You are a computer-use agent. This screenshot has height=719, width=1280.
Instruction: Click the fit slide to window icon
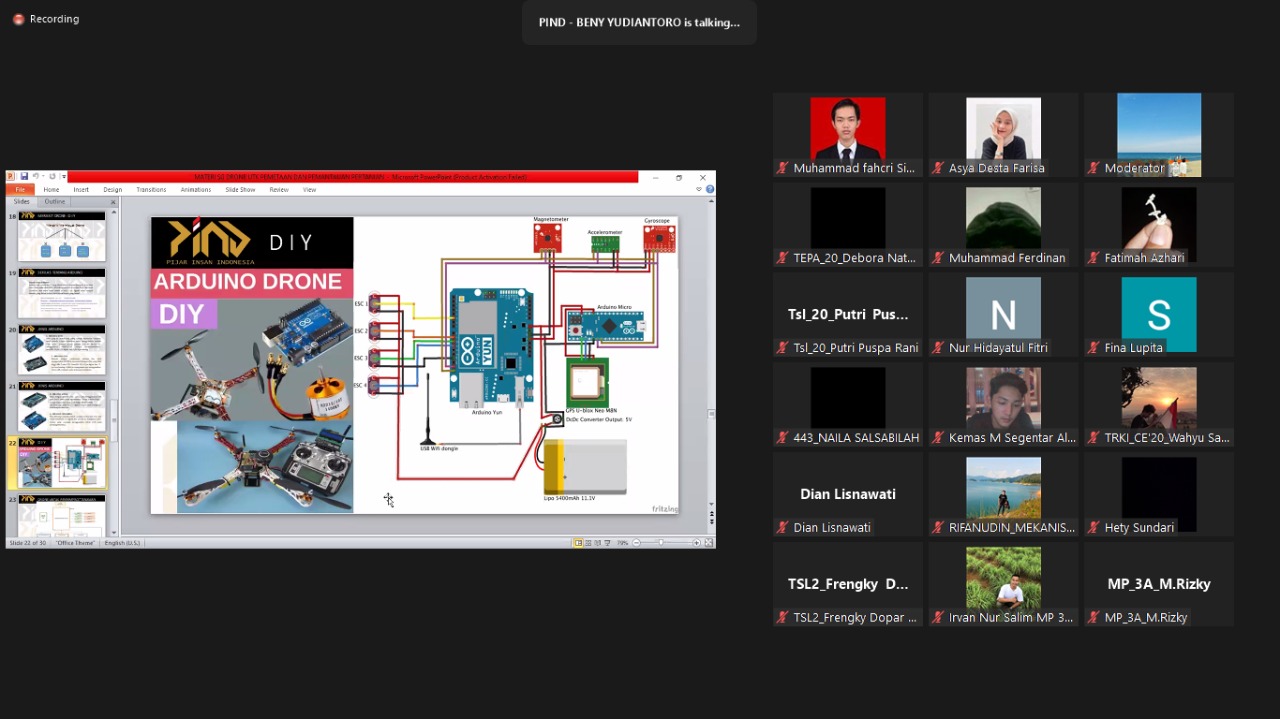pos(709,543)
